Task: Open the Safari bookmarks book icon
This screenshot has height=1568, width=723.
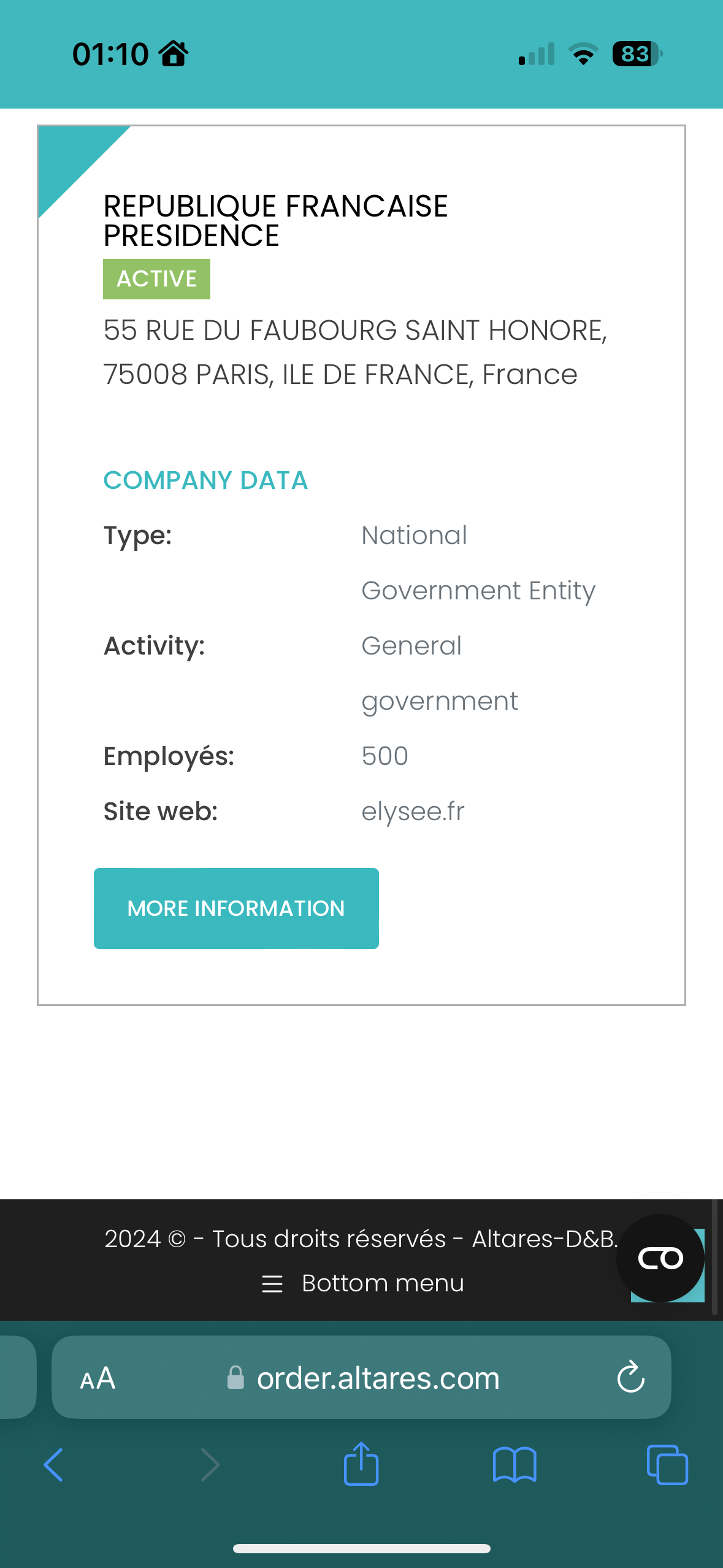Action: 515,1465
